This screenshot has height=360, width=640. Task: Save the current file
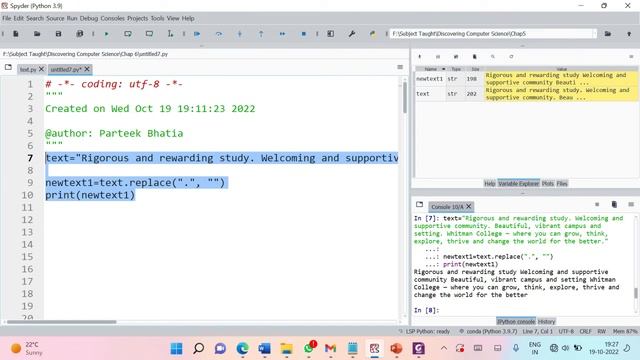(58, 34)
